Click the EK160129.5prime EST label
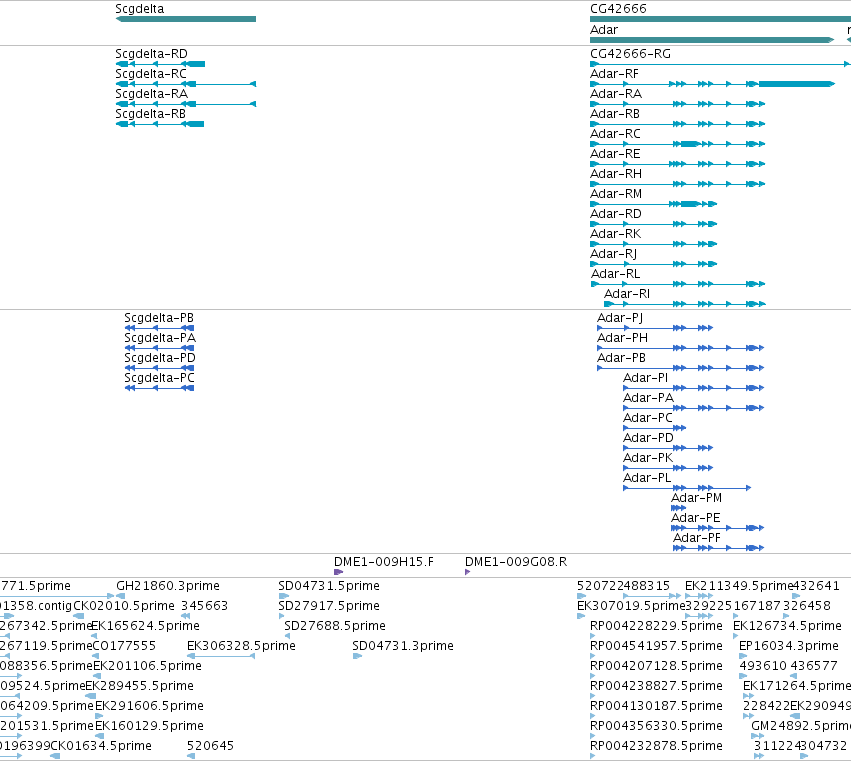Screen dimensions: 851x761 [149, 726]
